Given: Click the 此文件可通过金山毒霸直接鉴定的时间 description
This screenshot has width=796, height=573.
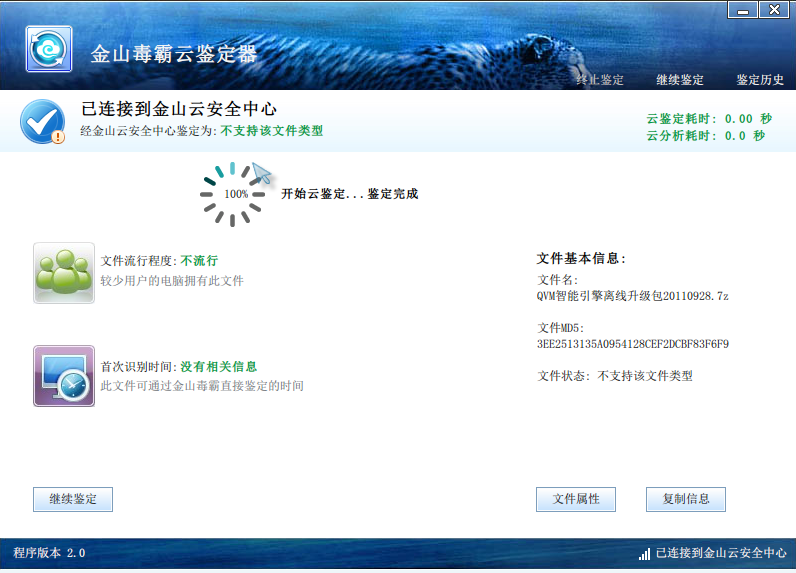Looking at the screenshot, I should tap(202, 386).
